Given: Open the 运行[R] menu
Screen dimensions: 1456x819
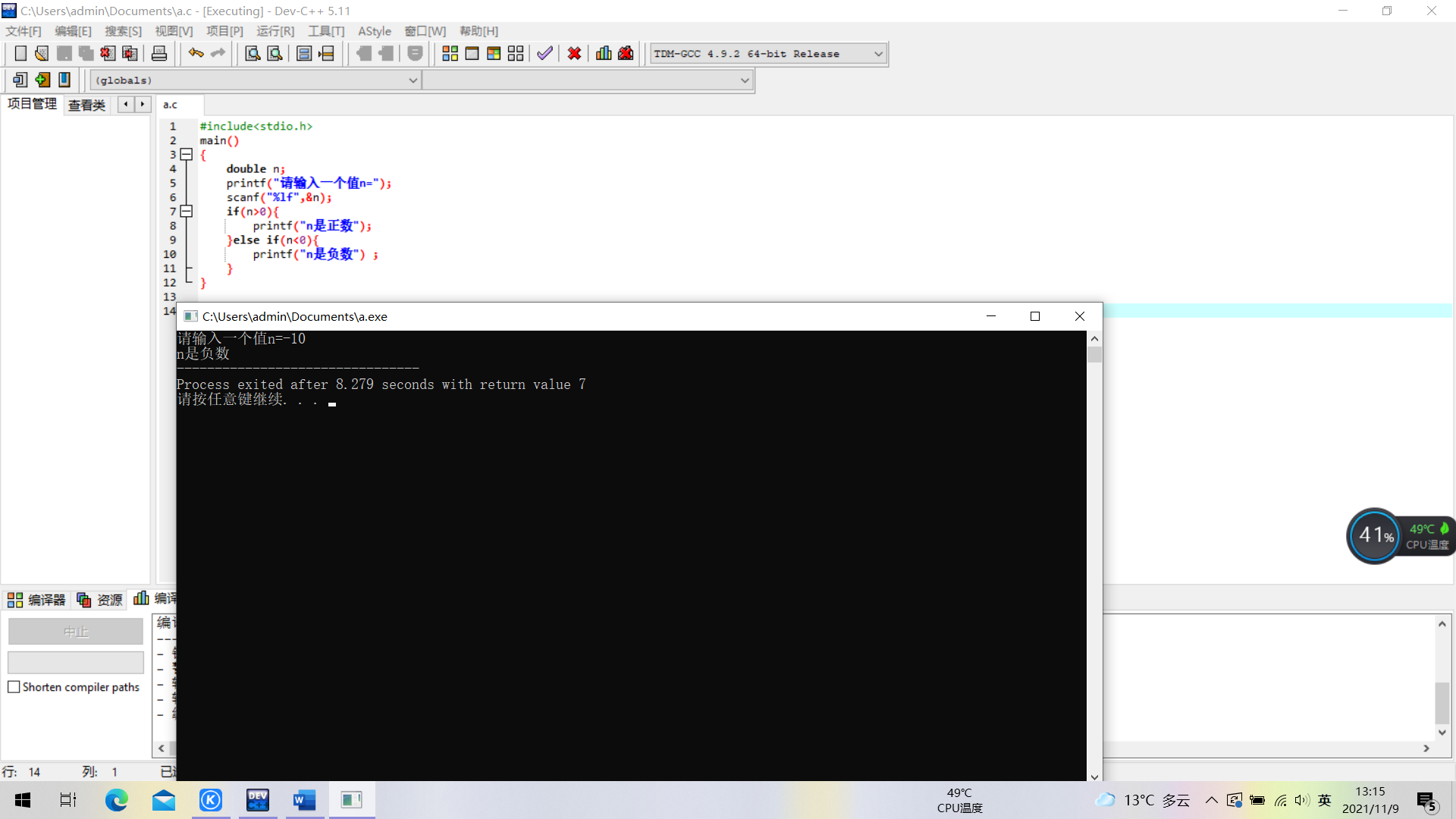Looking at the screenshot, I should click(x=275, y=31).
